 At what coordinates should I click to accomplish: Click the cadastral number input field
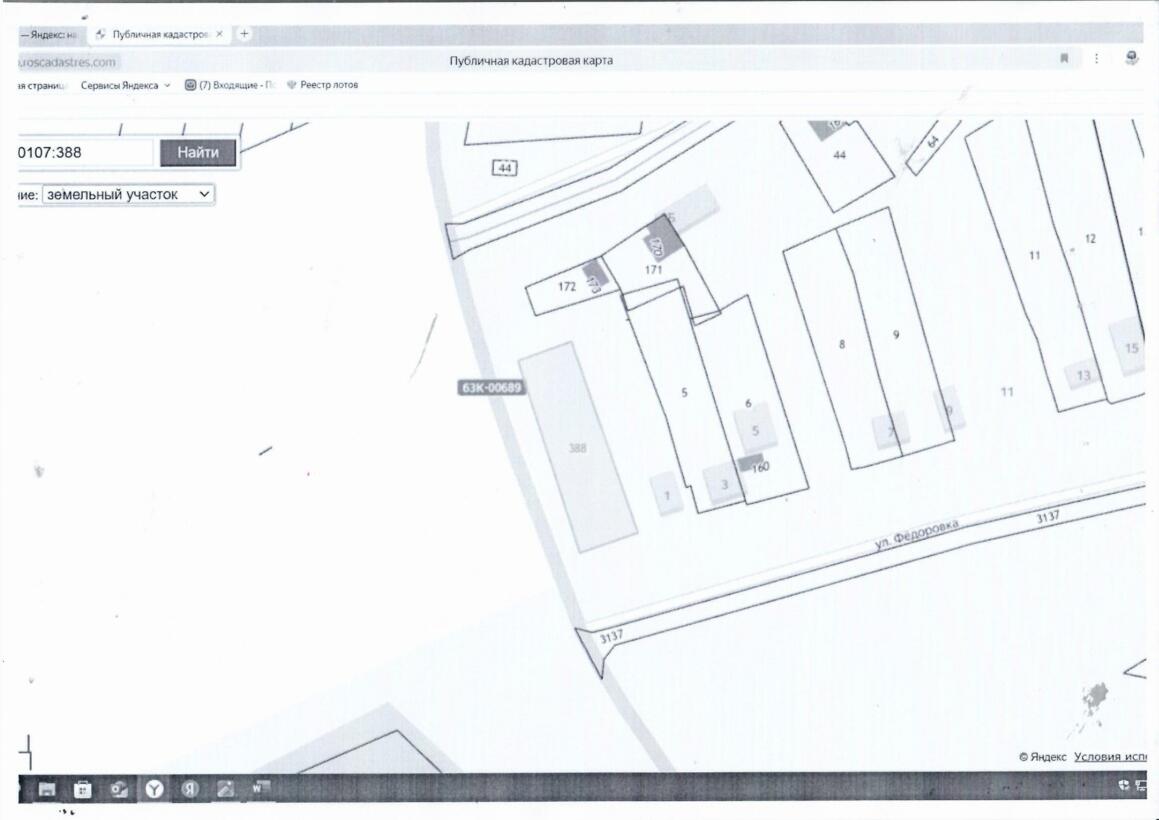click(x=85, y=153)
